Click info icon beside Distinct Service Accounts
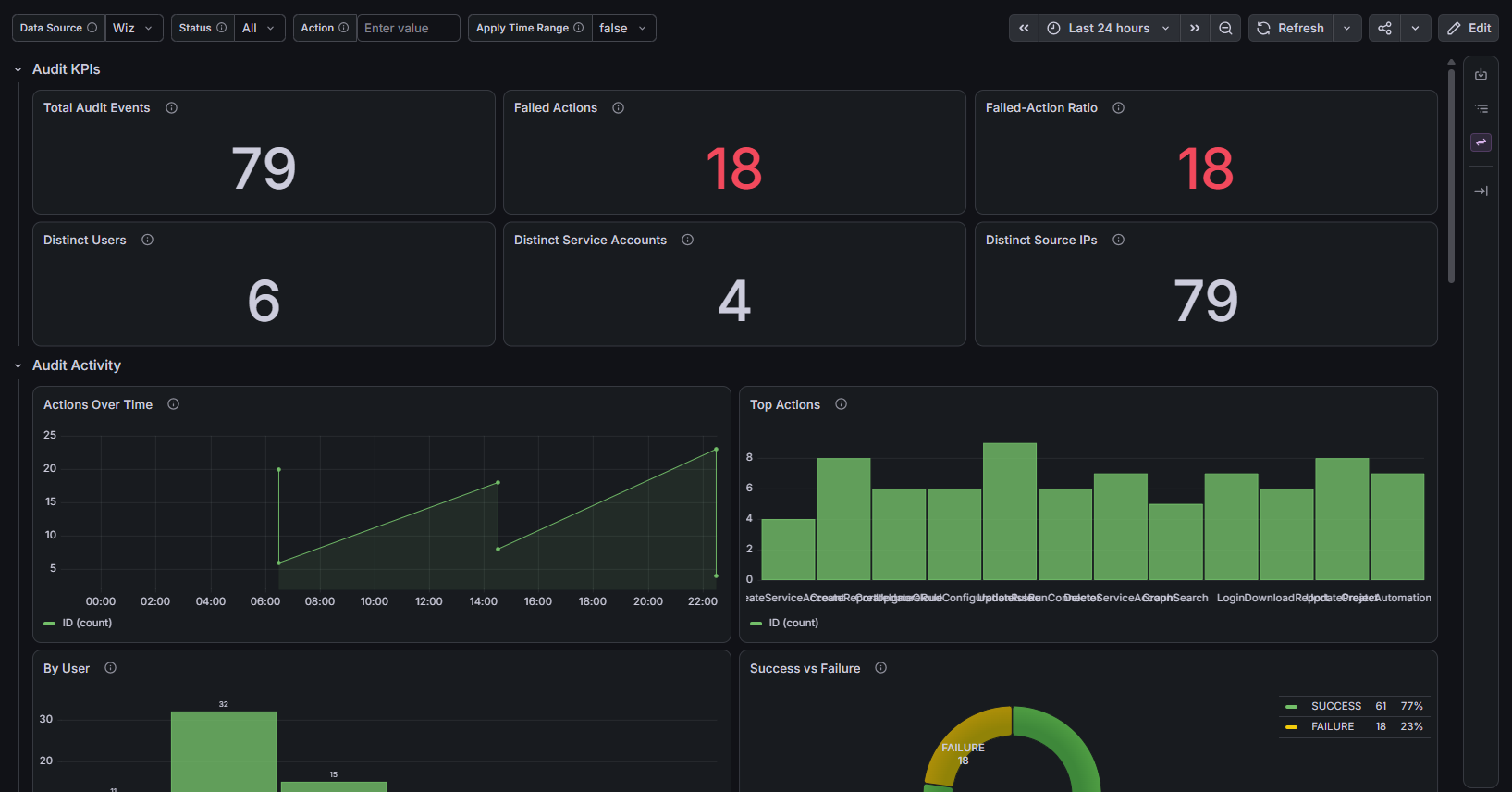The height and width of the screenshot is (792, 1512). pyautogui.click(x=687, y=240)
